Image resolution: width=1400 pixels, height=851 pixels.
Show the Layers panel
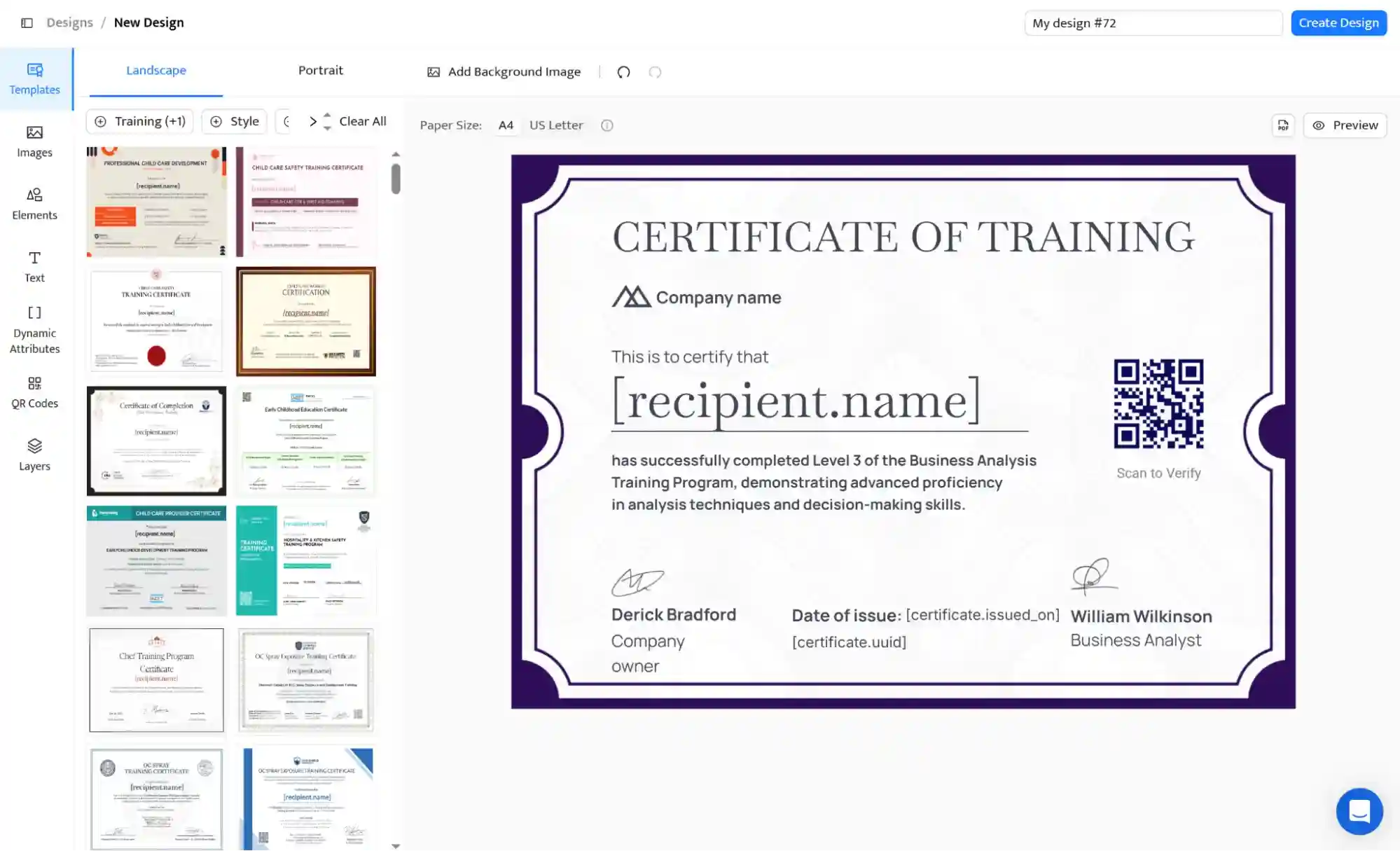(34, 454)
